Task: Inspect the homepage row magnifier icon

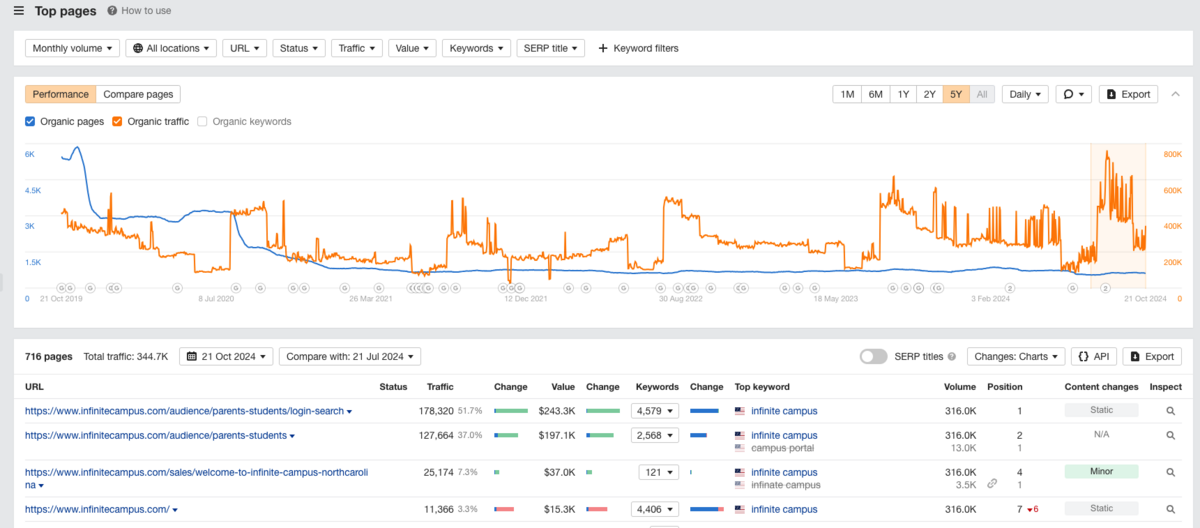Action: [1170, 509]
